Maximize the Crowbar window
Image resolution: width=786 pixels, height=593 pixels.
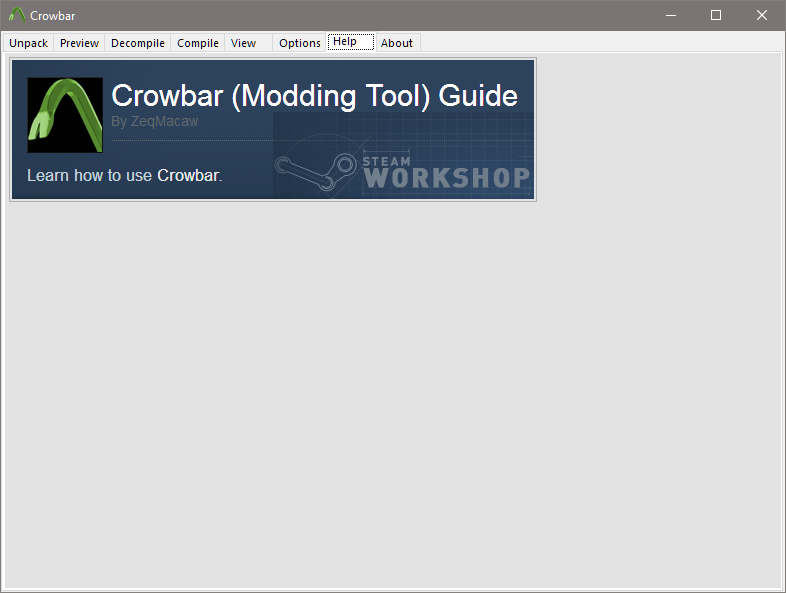coord(716,16)
